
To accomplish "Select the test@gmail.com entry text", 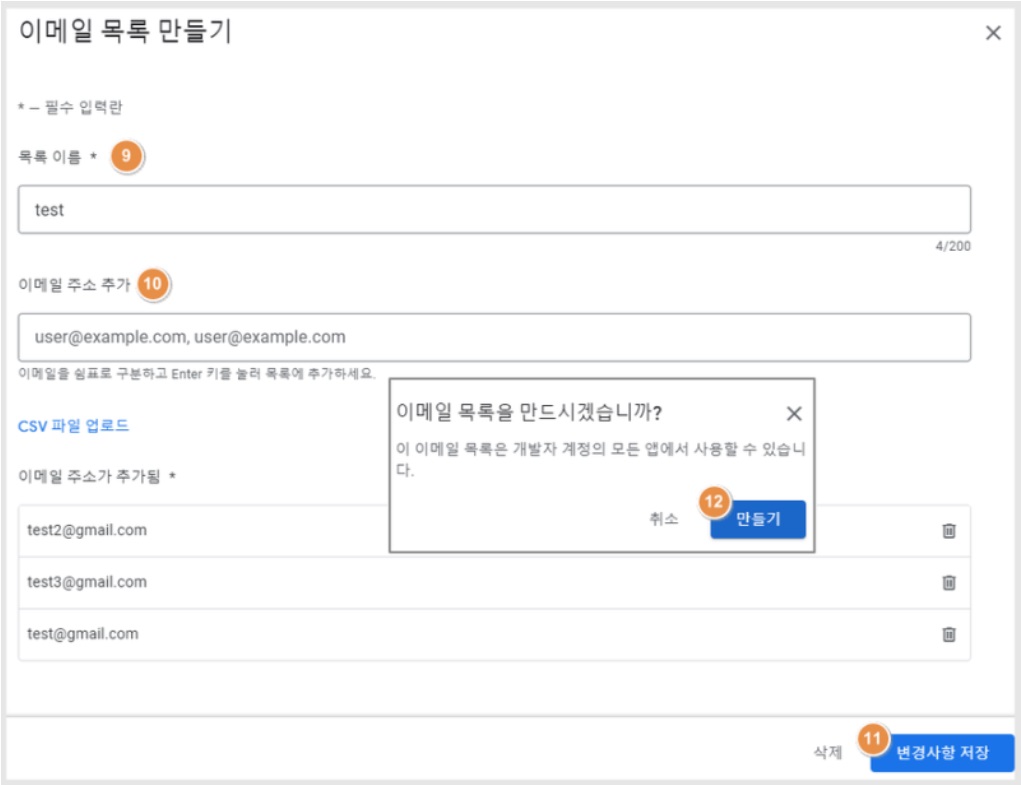I will tap(83, 633).
